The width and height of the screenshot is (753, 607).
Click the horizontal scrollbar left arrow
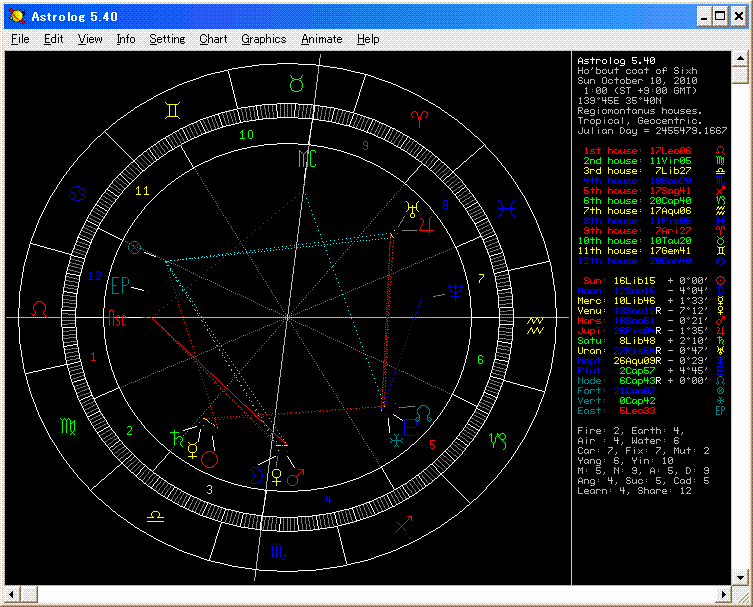14,593
